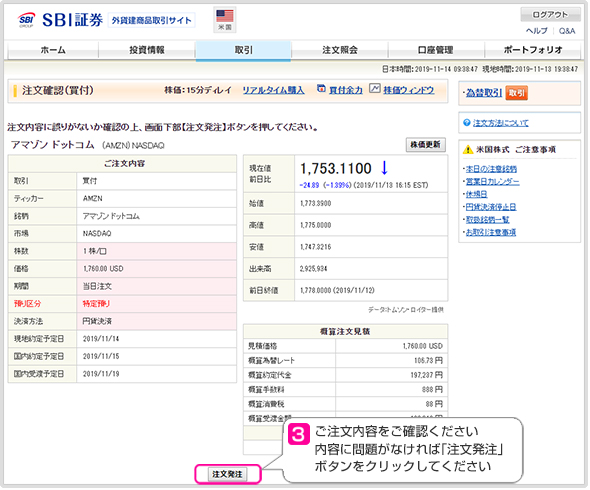This screenshot has height=490, width=590.
Task: Click the 出来高 value 2,925,934
Action: pyautogui.click(x=313, y=269)
